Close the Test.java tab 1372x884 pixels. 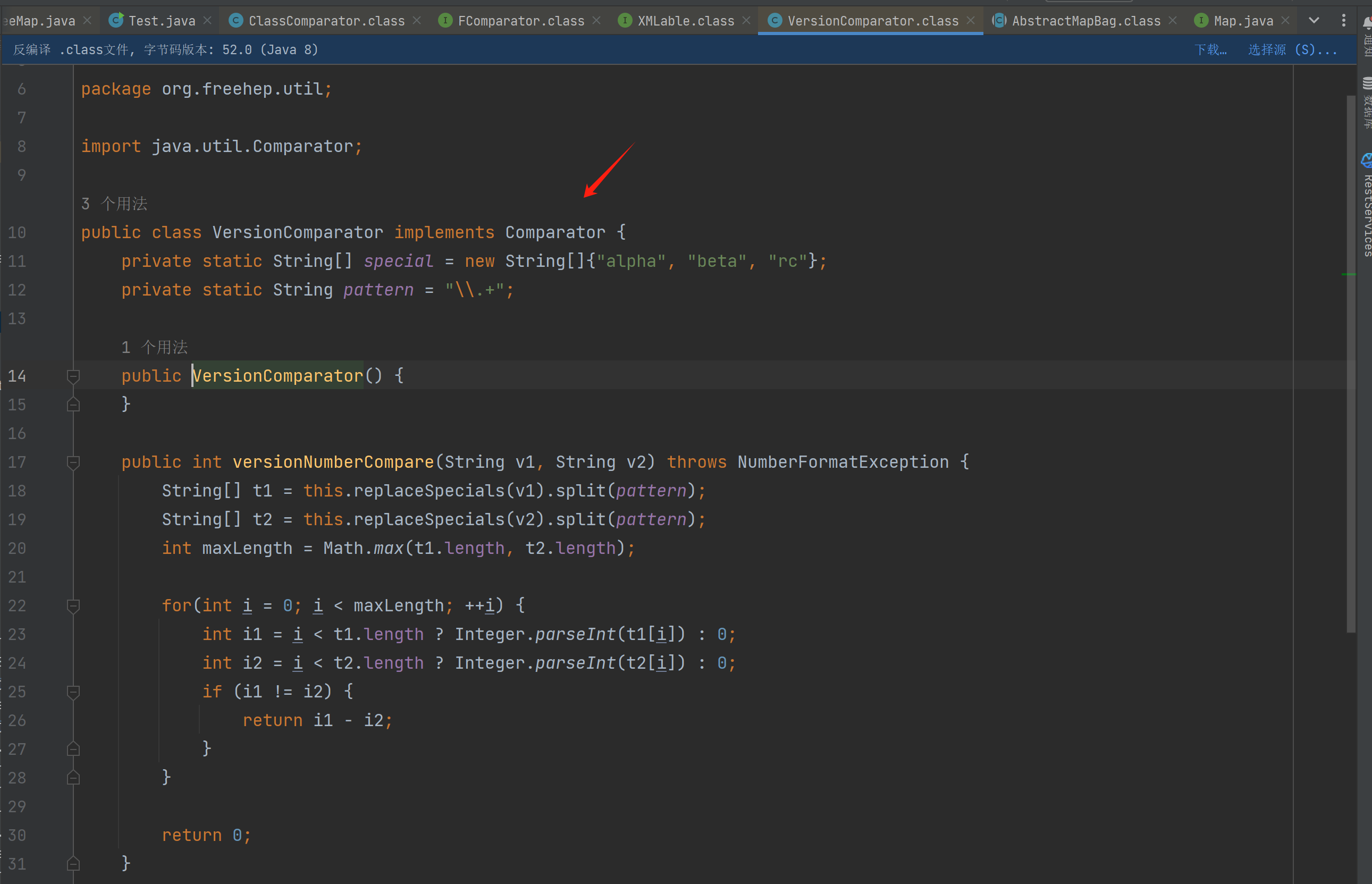pos(207,21)
